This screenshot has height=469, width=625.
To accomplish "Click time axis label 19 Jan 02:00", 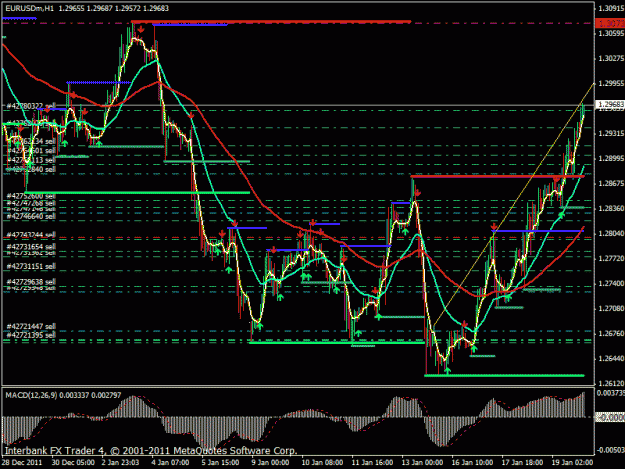I will coord(572,463).
